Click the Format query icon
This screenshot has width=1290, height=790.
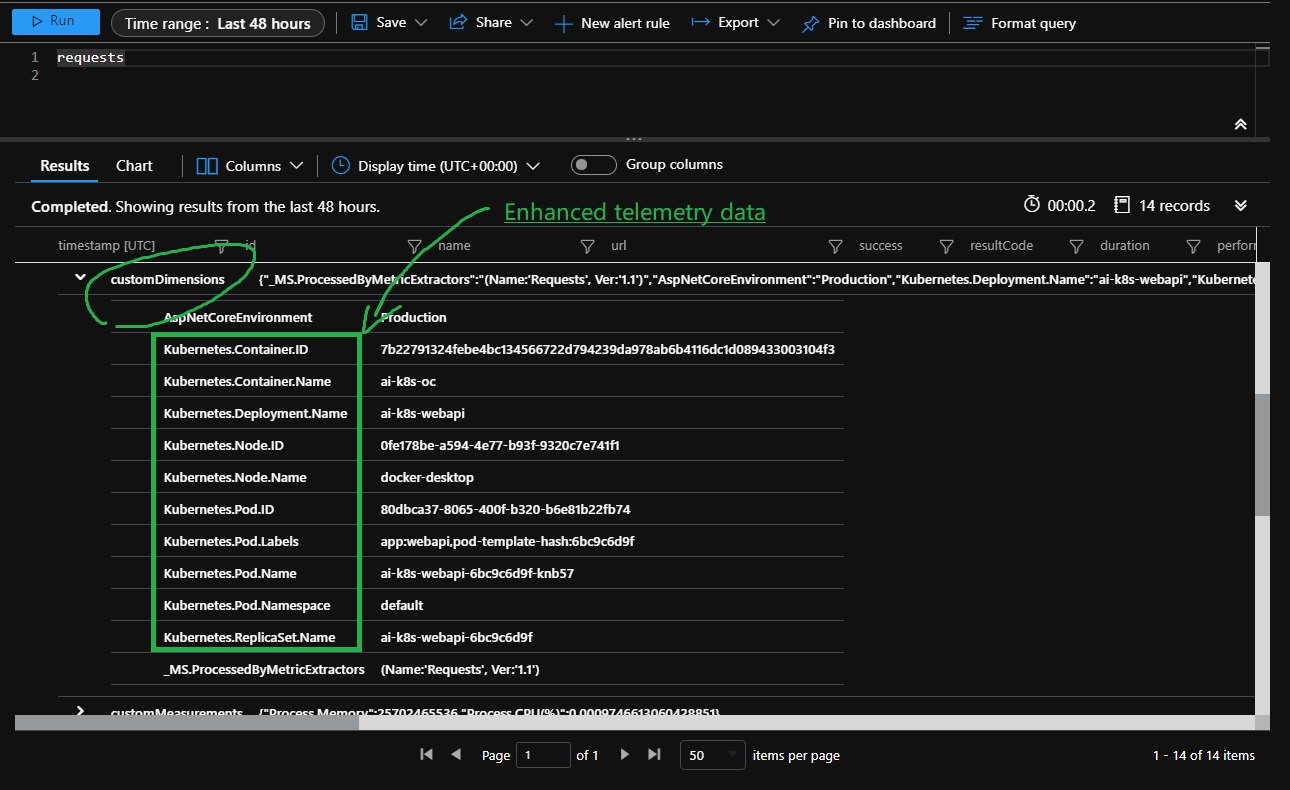click(x=971, y=23)
